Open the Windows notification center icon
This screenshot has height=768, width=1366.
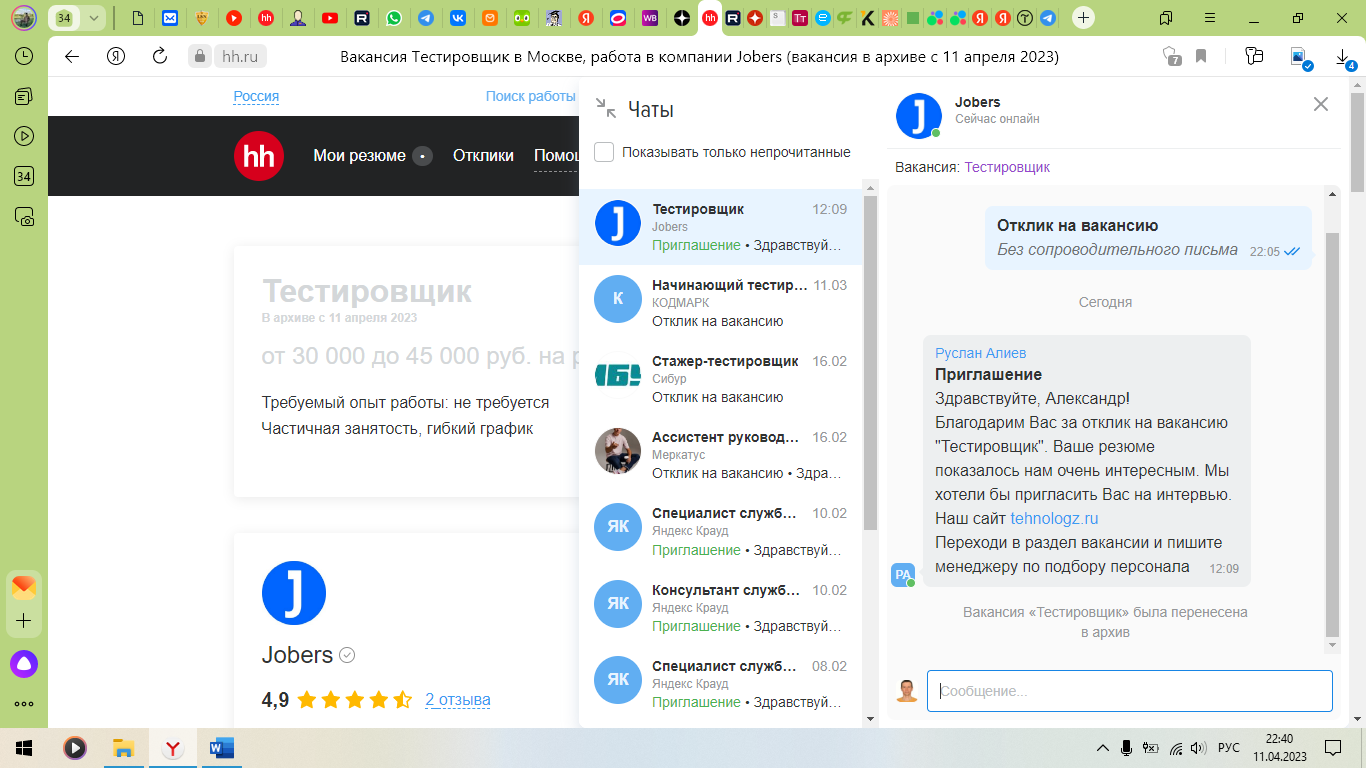[1333, 747]
